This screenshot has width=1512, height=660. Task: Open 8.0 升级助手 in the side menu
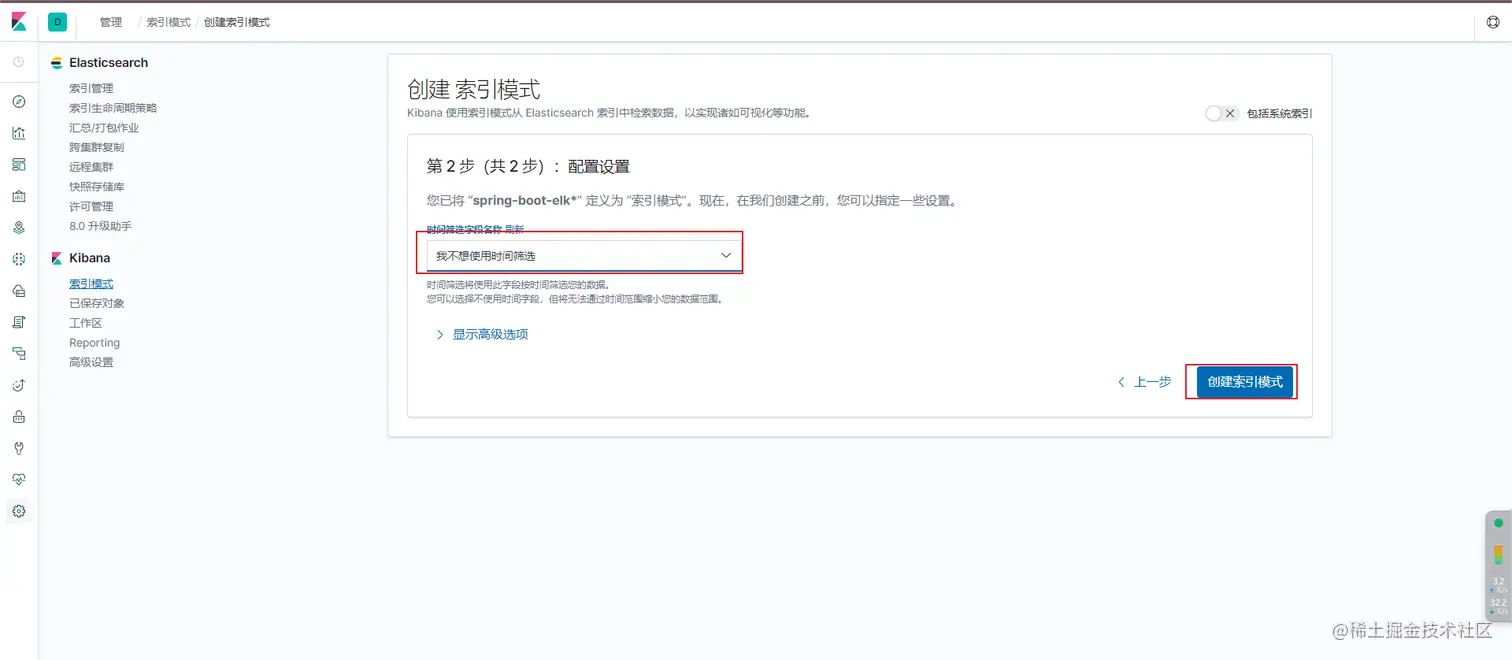(100, 226)
